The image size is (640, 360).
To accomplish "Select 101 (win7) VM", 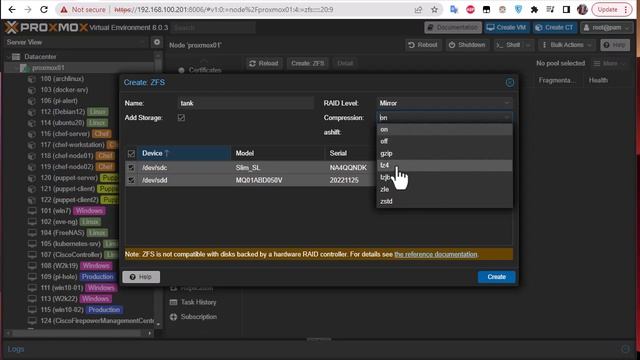I will [x=56, y=211].
